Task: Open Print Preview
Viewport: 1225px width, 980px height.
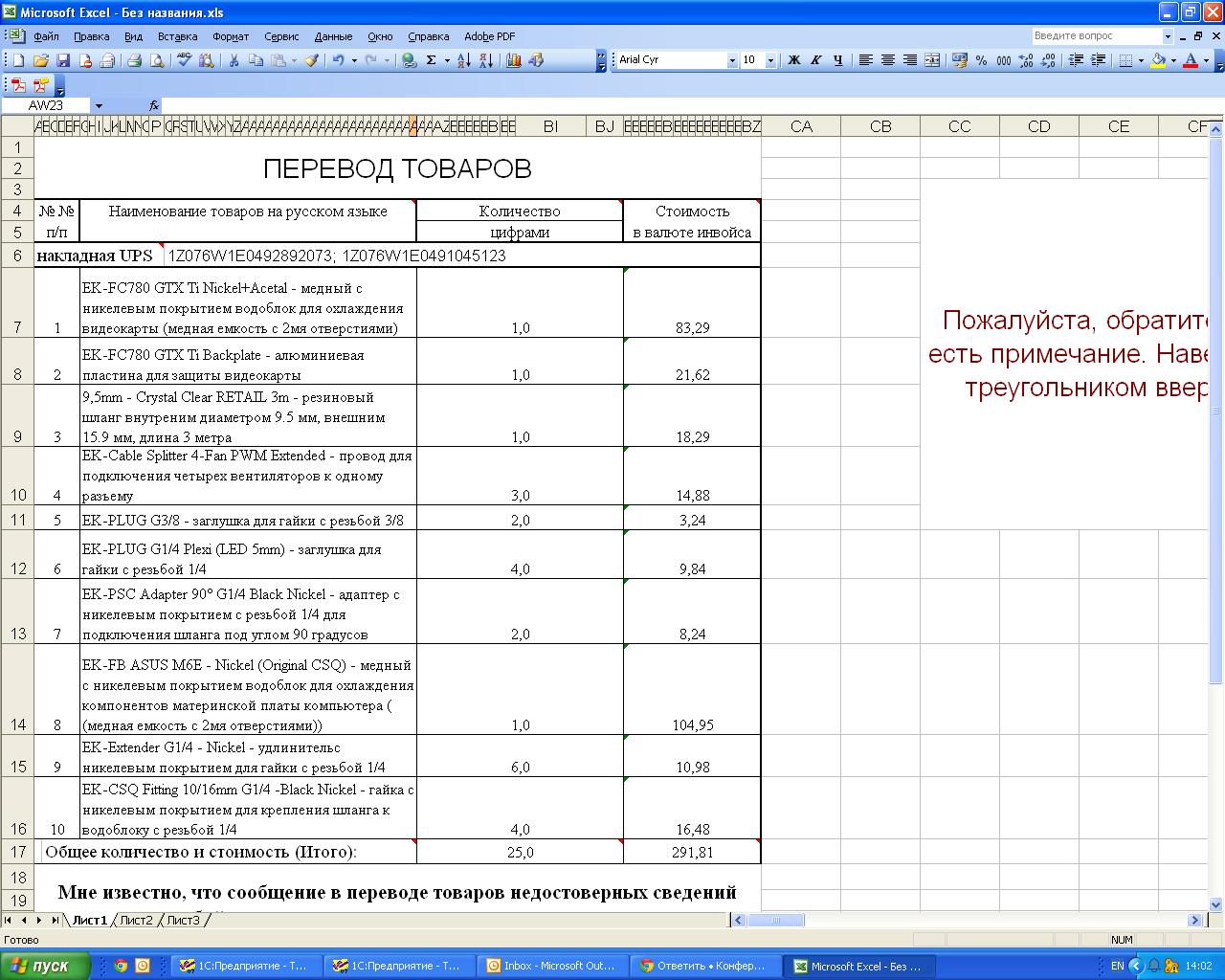Action: [157, 60]
